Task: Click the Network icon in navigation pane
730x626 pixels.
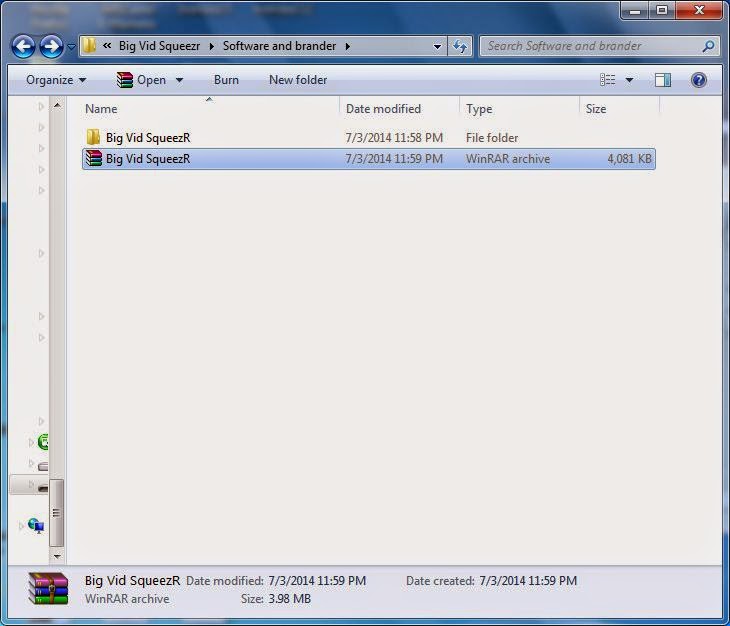Action: (x=36, y=526)
